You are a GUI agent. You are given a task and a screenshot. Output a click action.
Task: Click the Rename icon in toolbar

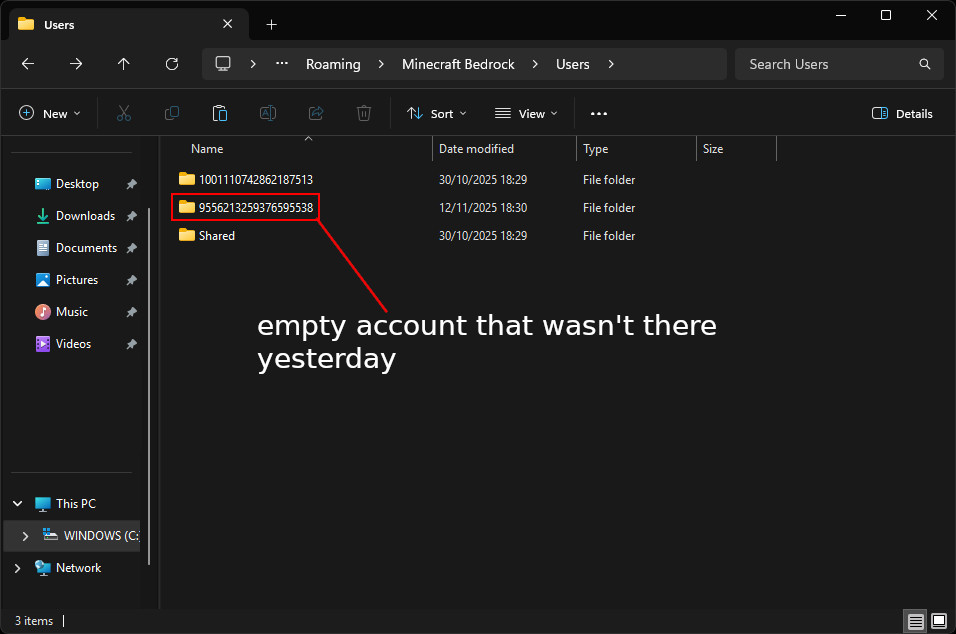coord(268,113)
